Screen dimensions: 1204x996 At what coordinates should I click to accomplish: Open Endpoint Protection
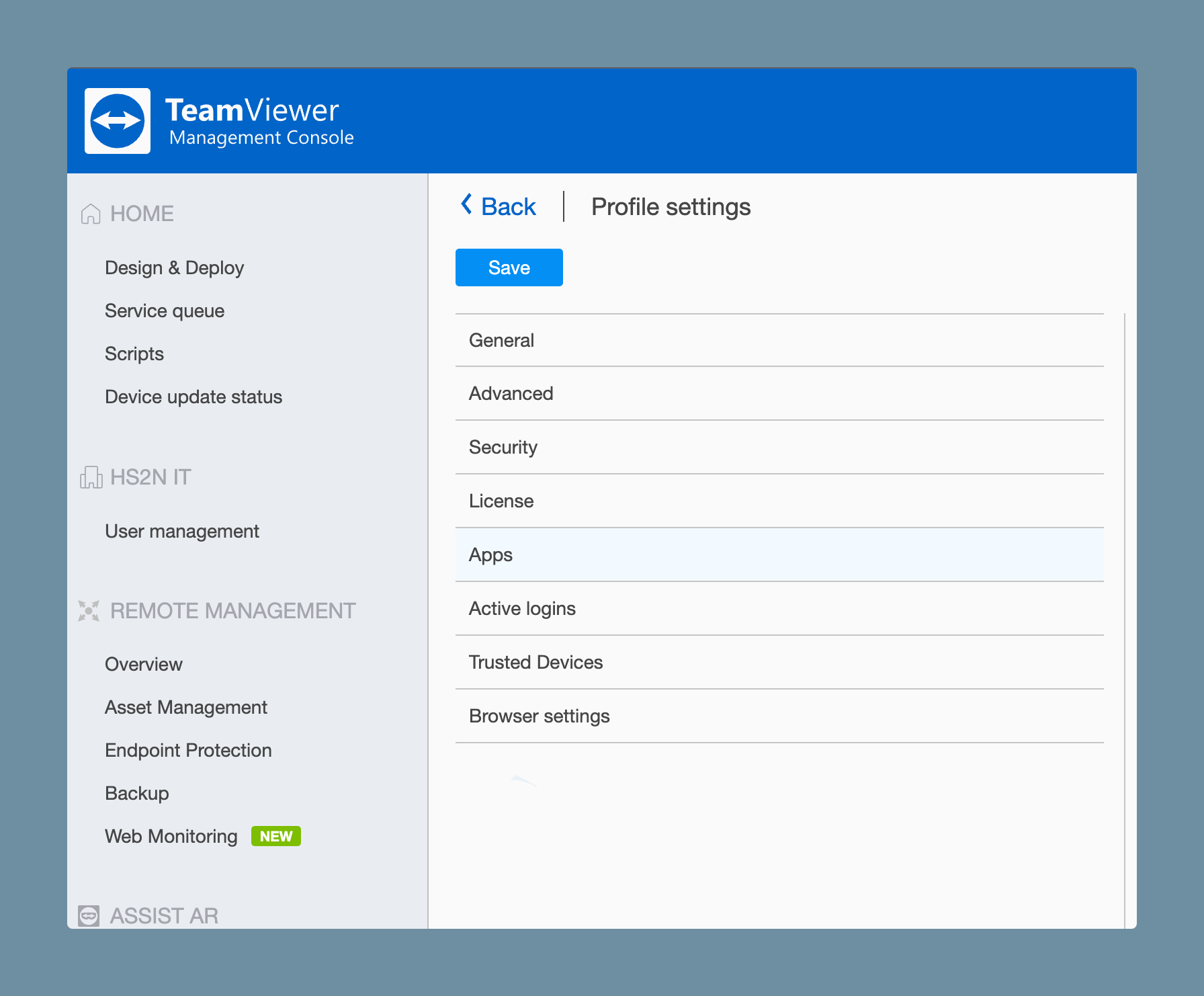click(x=188, y=751)
